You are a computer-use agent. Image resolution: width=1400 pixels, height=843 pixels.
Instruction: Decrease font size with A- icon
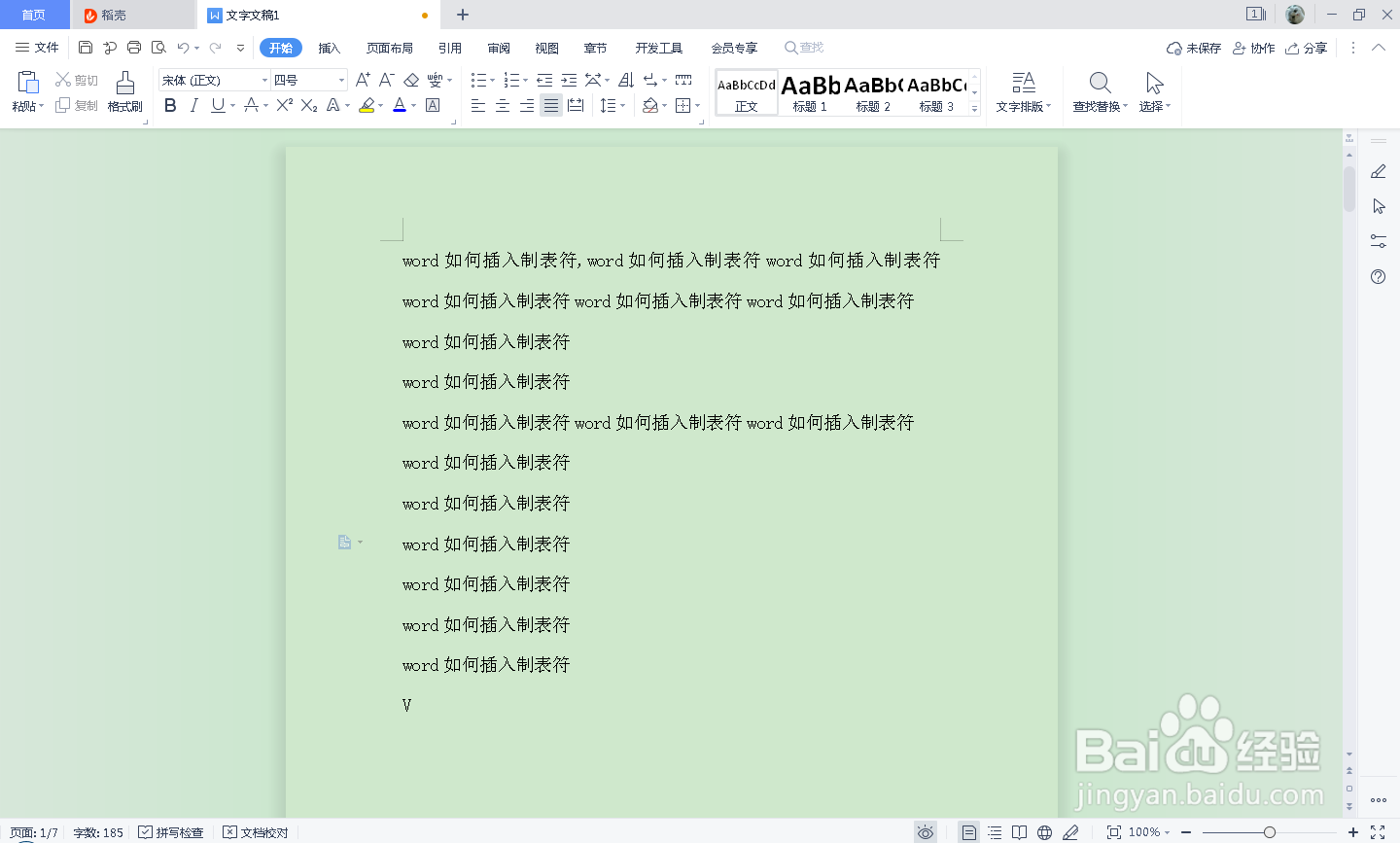pos(386,80)
